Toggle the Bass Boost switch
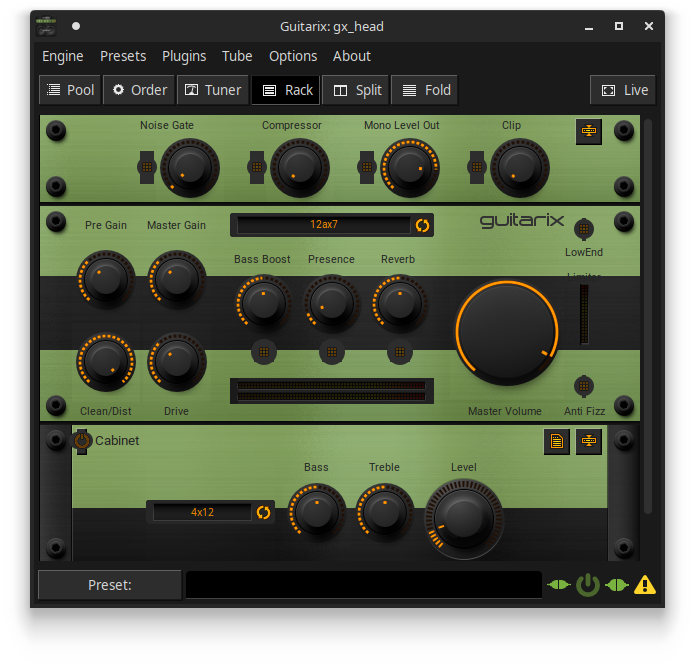This screenshot has height=670, width=695. coord(264,352)
